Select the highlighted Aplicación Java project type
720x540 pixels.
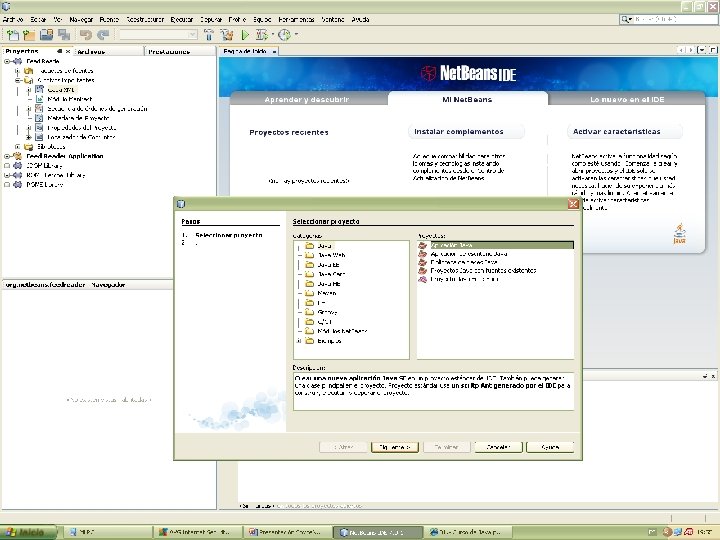(495, 246)
